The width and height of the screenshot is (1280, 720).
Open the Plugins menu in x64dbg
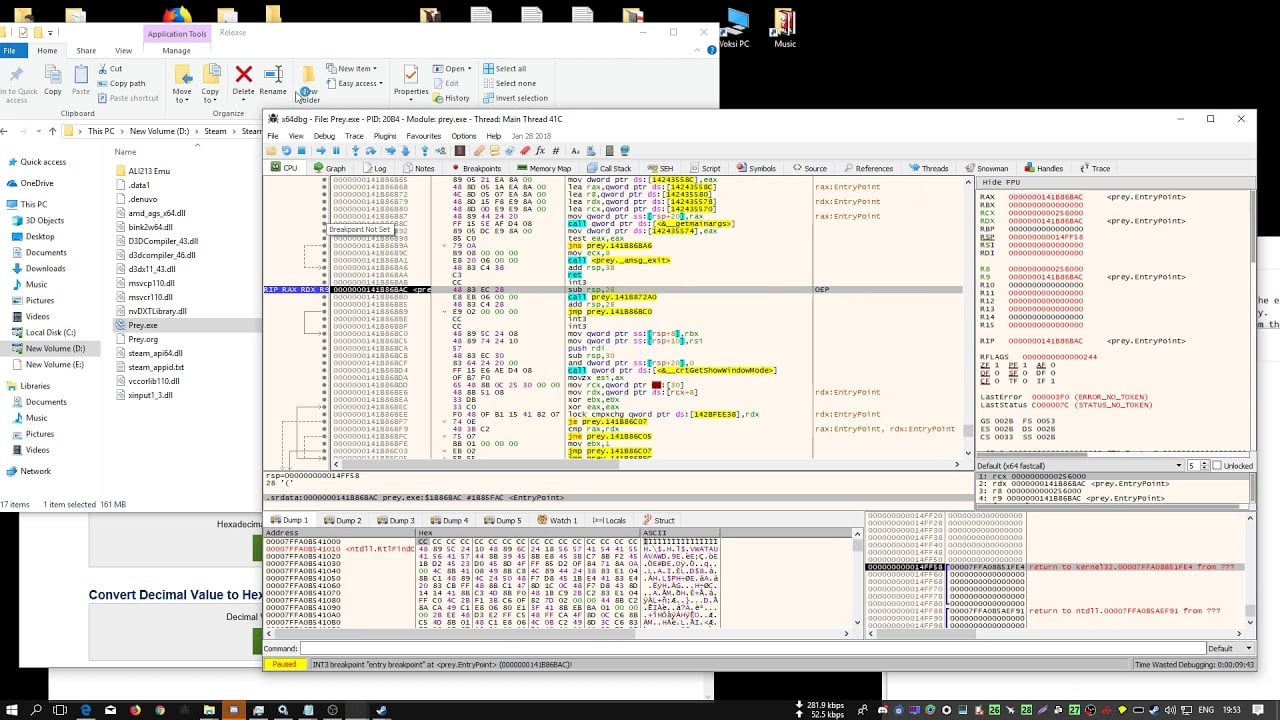[x=385, y=136]
